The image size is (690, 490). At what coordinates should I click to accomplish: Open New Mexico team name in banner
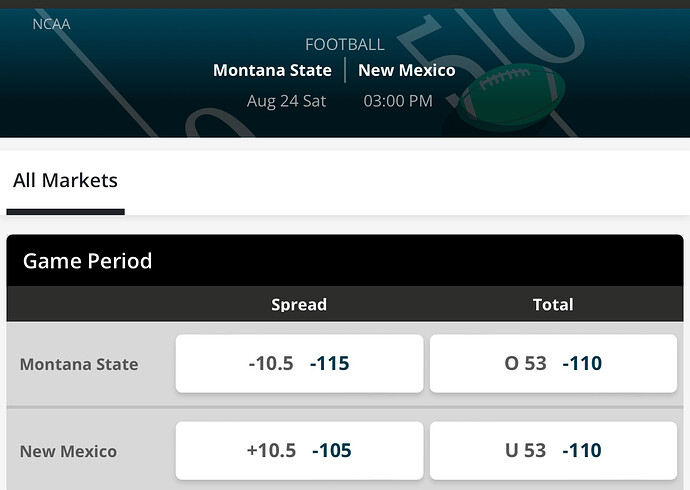(x=407, y=70)
